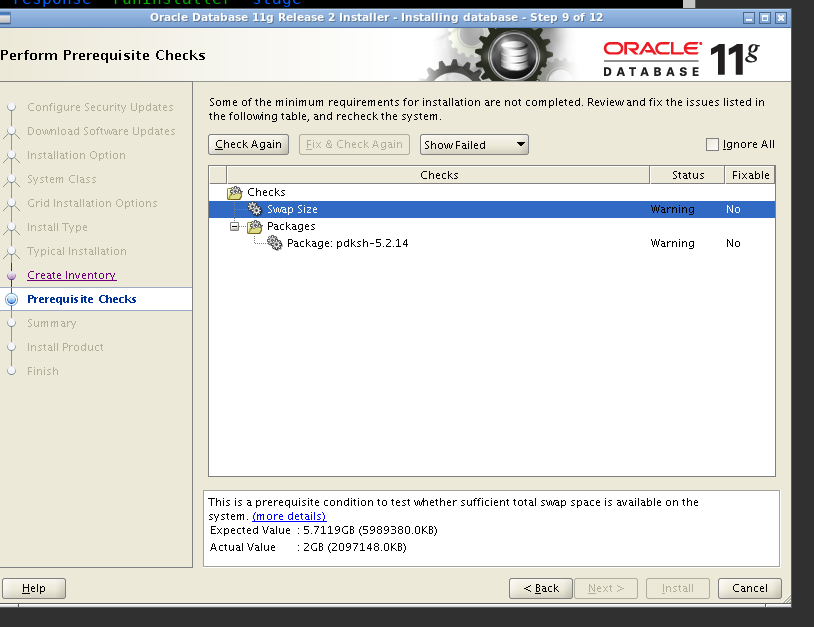Open the Help button
The height and width of the screenshot is (627, 814).
point(34,588)
